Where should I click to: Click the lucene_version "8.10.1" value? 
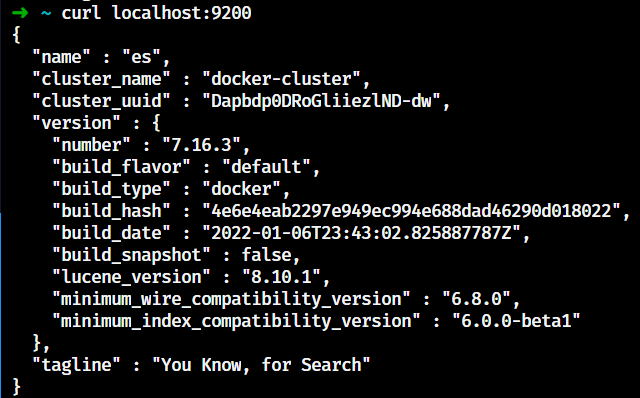[282, 277]
